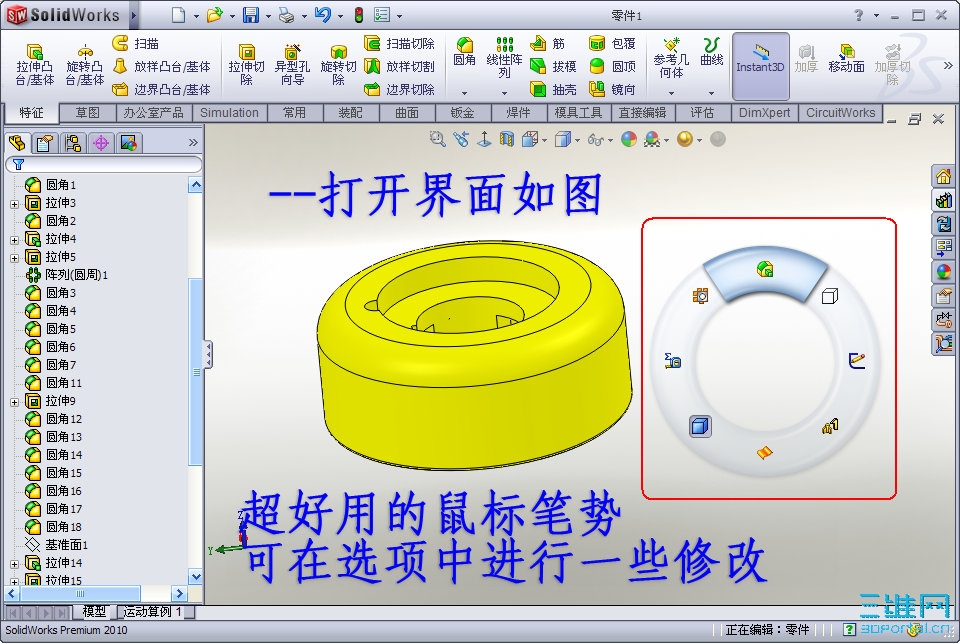The image size is (960, 644).
Task: Click the 旋转凸台/基体 revolve boss tool
Action: click(x=85, y=64)
